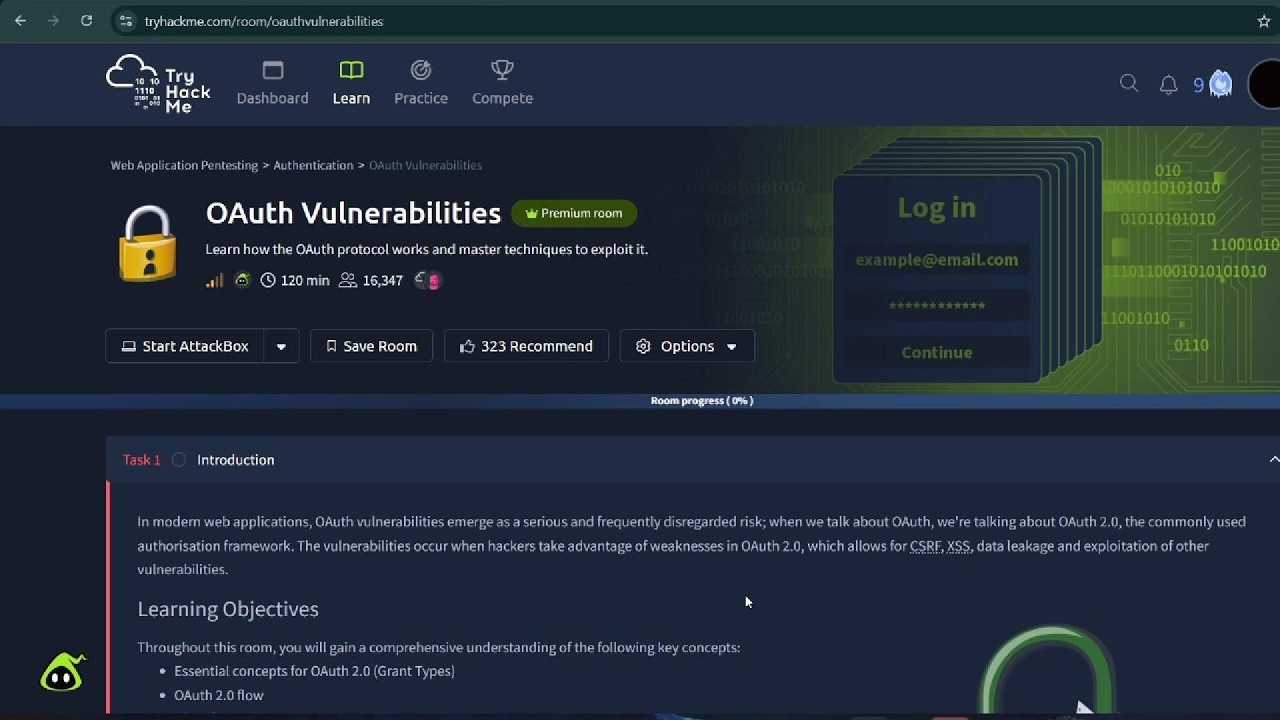The width and height of the screenshot is (1280, 720).
Task: Click the Learning Objectives heading
Action: (x=228, y=609)
